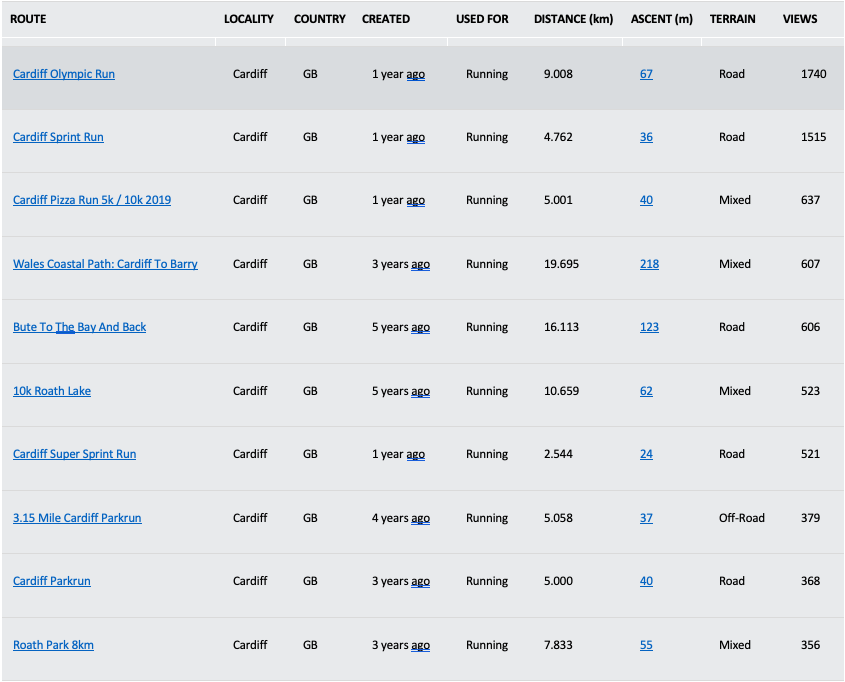Open the Cardiff Super Sprint Run link

[x=74, y=454]
